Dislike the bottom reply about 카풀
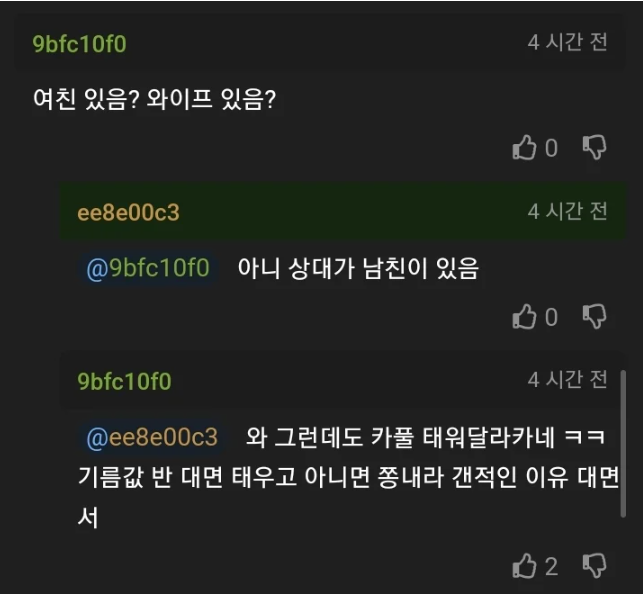This screenshot has width=643, height=594. pyautogui.click(x=594, y=566)
